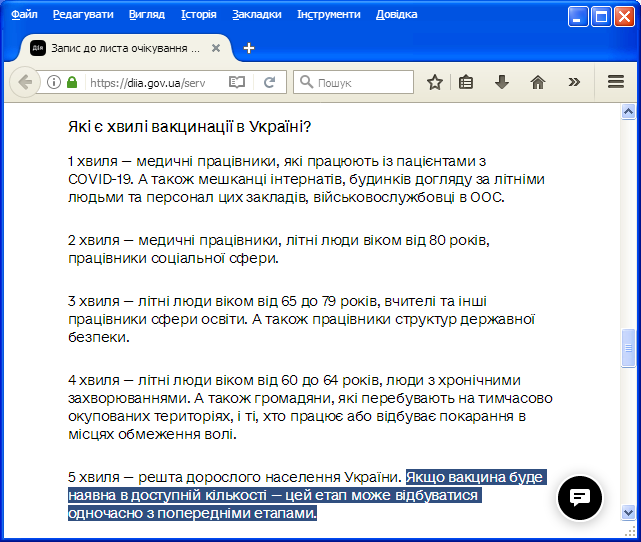Screen dimensions: 641x542
Task: Open site information icon in address bar
Action: click(54, 82)
